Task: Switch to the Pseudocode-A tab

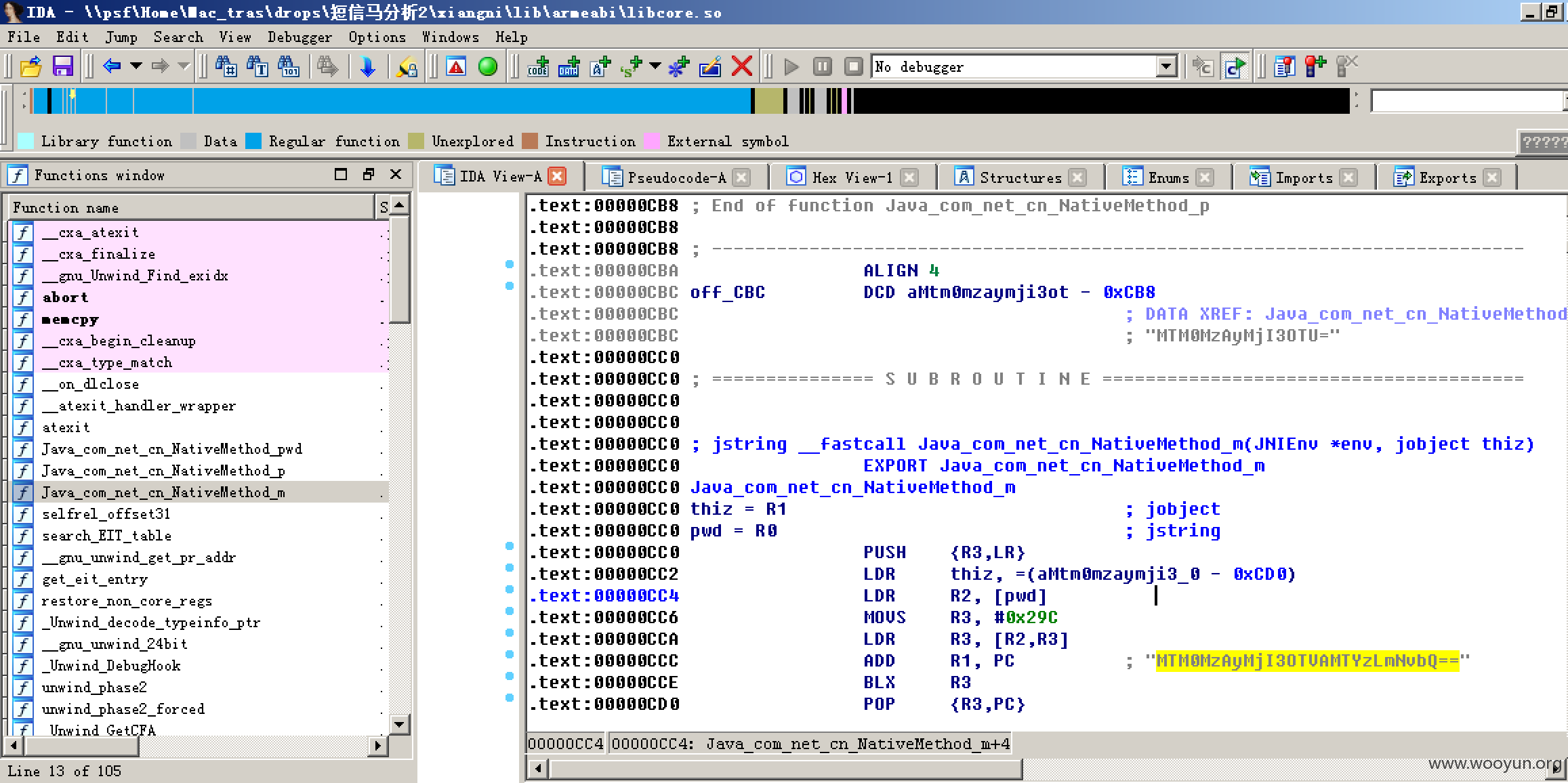Action: pos(676,177)
